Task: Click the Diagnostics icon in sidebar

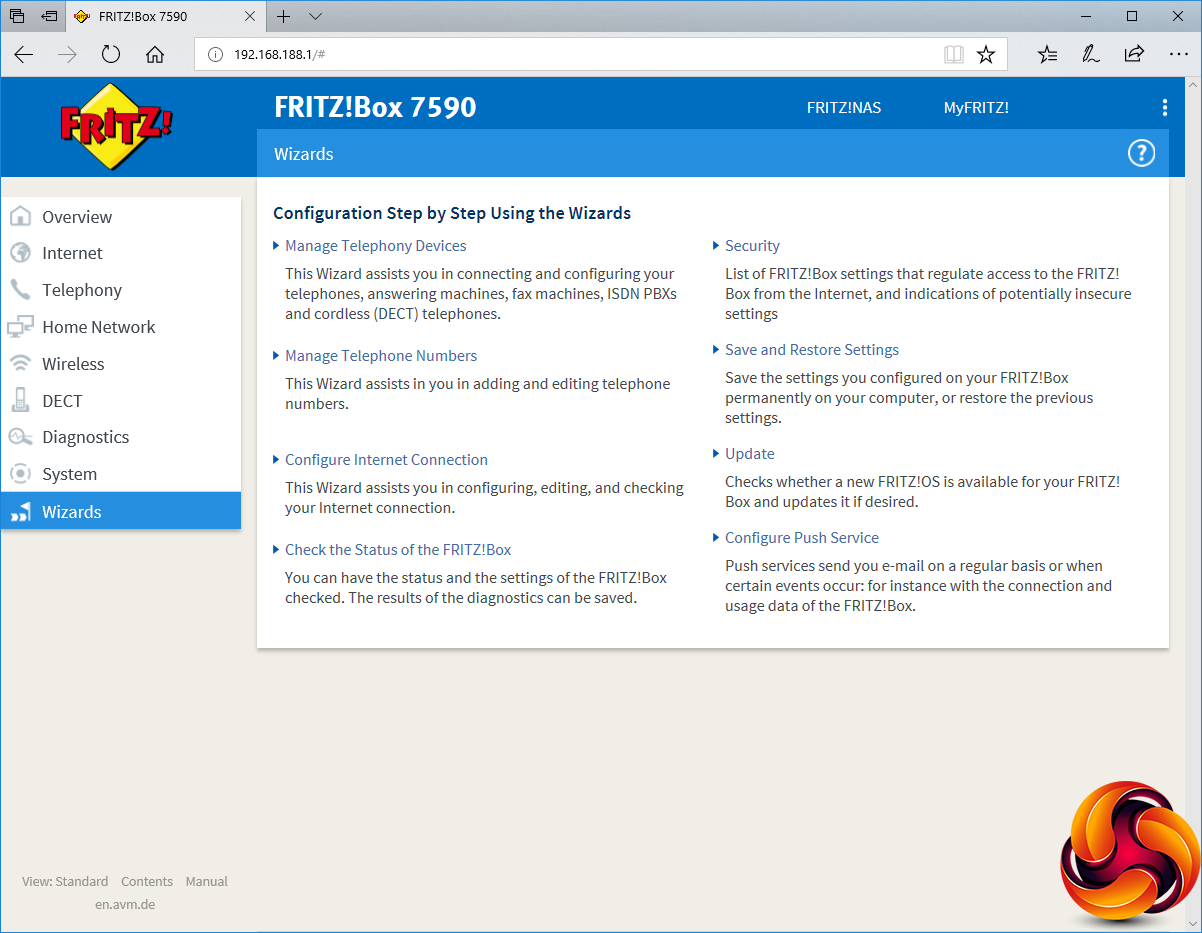Action: (20, 437)
